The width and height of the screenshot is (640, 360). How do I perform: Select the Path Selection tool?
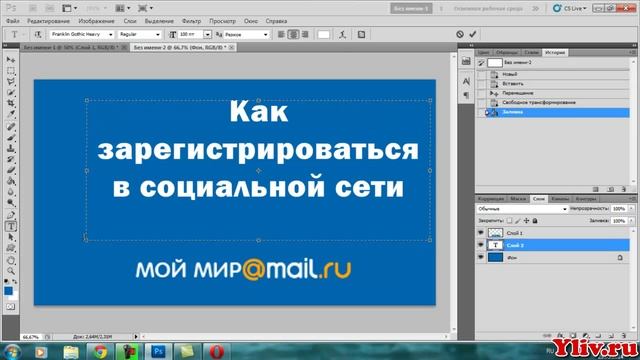coord(11,237)
